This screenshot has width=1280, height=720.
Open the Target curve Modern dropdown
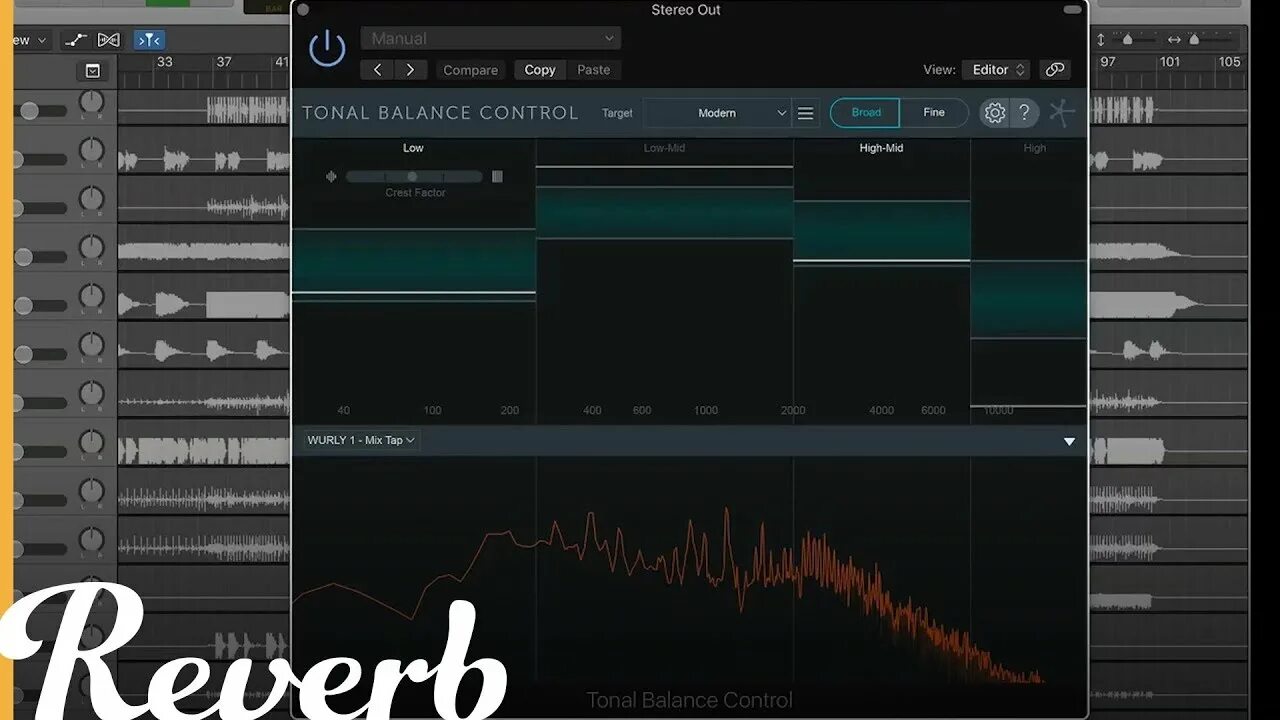tap(717, 113)
